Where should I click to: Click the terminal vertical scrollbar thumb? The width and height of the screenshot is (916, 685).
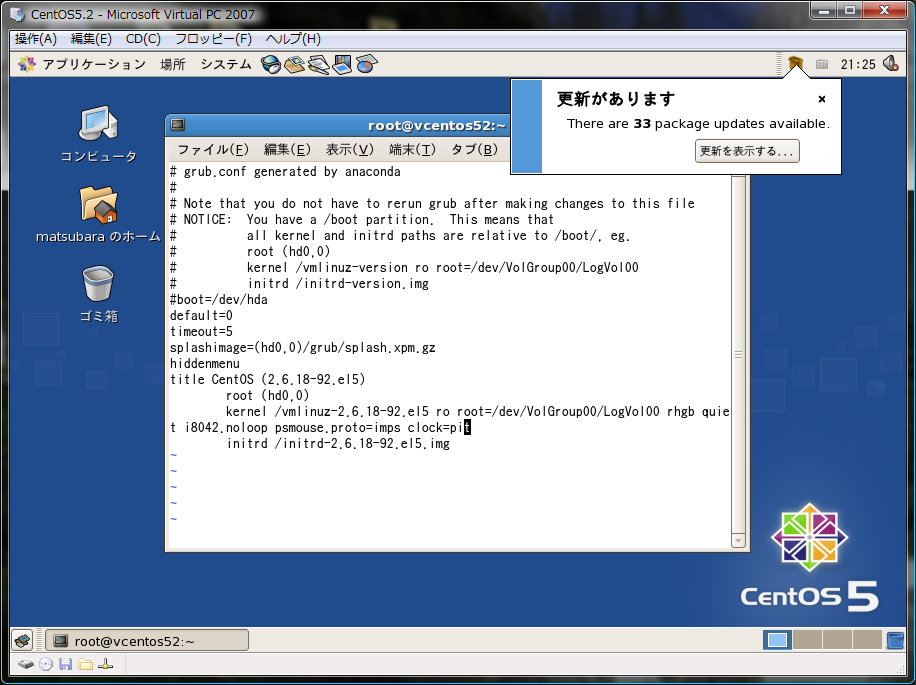[738, 354]
